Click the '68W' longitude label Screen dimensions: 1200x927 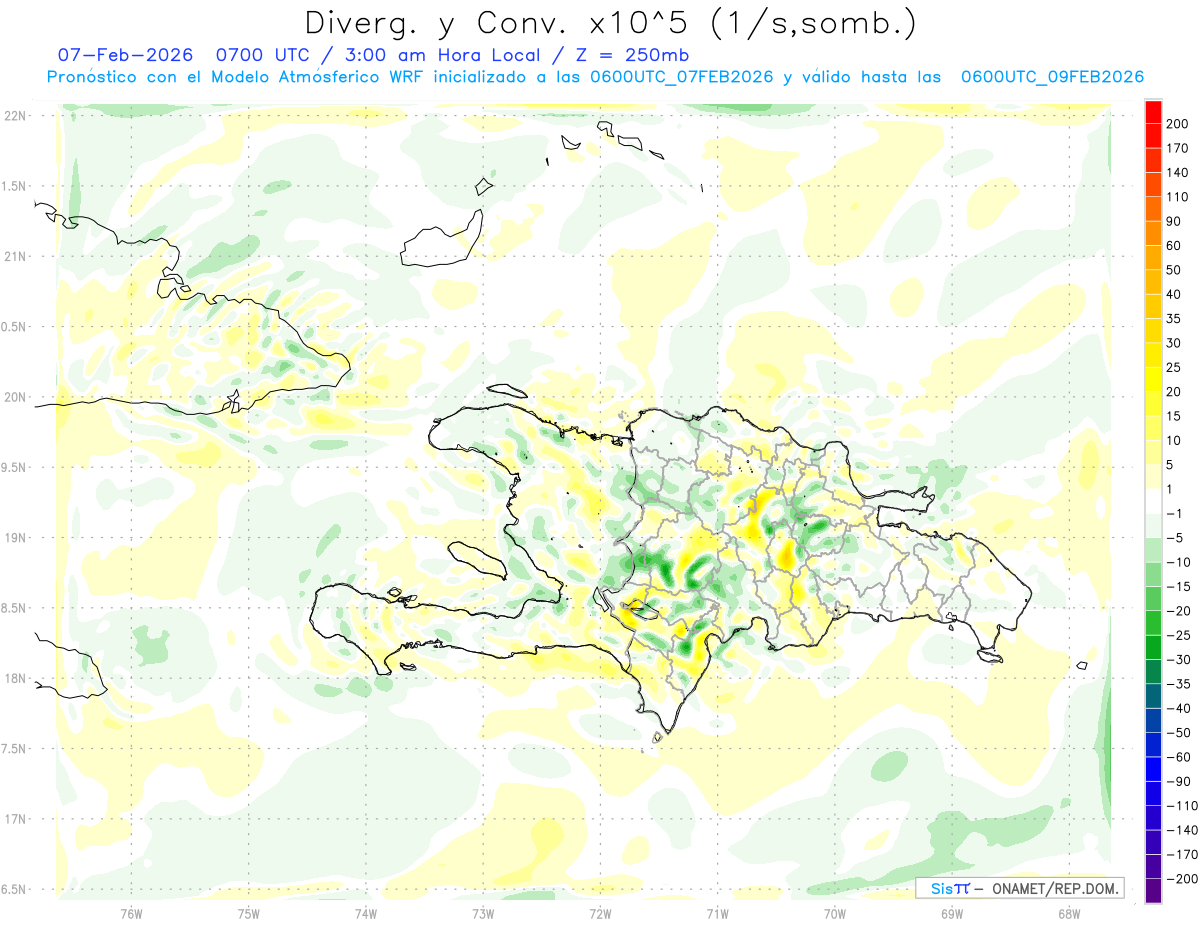pos(1069,913)
